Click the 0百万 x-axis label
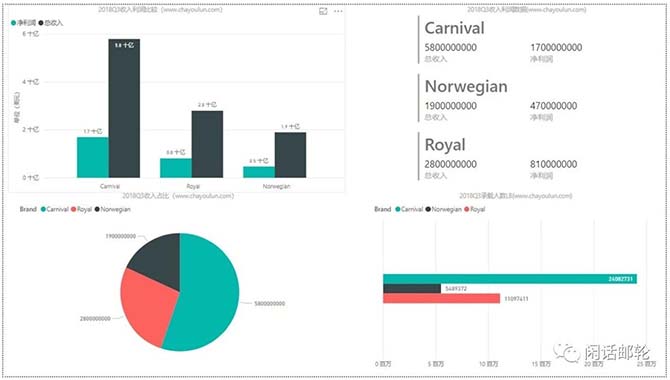670x380 pixels. click(x=383, y=364)
